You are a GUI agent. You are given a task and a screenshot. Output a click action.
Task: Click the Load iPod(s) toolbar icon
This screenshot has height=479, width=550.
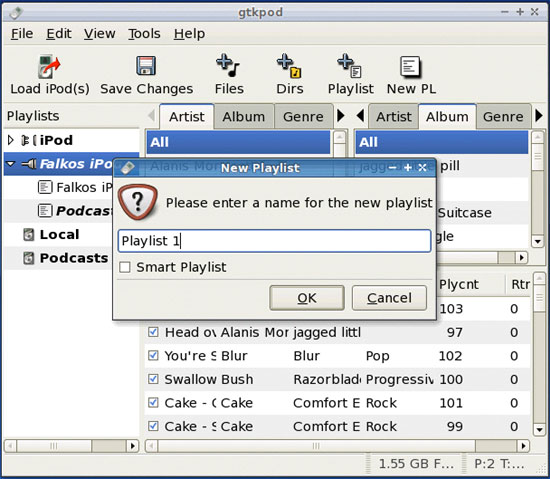point(49,67)
